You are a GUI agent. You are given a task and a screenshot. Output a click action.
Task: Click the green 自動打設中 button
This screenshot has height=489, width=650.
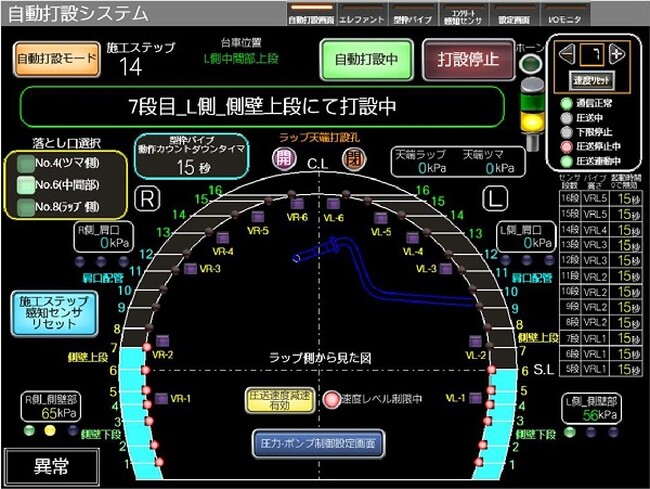[366, 59]
